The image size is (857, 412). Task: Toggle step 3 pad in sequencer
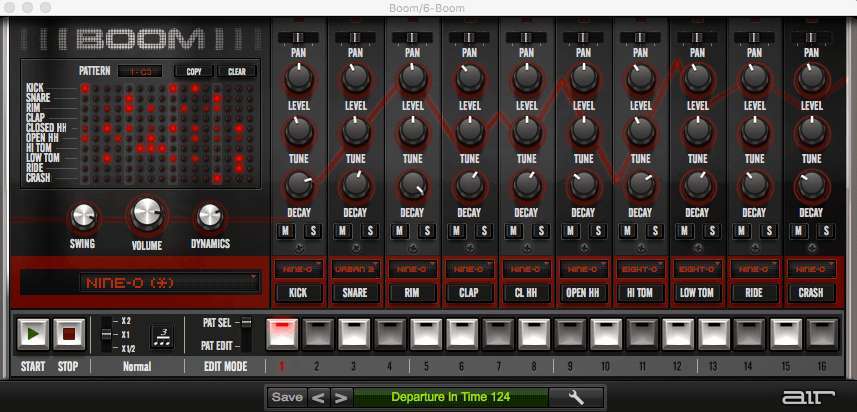[354, 333]
